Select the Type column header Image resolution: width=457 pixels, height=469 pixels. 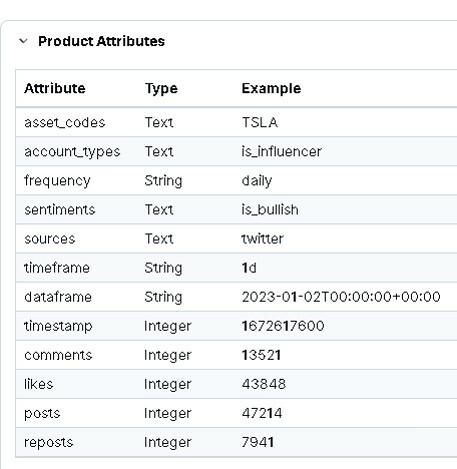coord(161,89)
